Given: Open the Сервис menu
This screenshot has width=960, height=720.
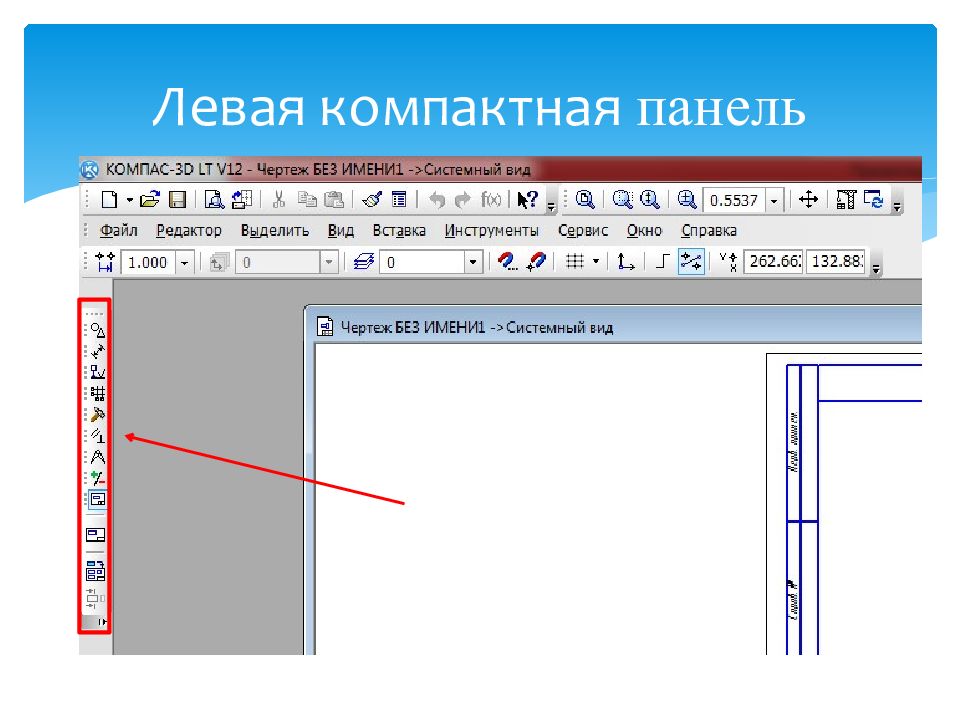Looking at the screenshot, I should click(x=583, y=231).
